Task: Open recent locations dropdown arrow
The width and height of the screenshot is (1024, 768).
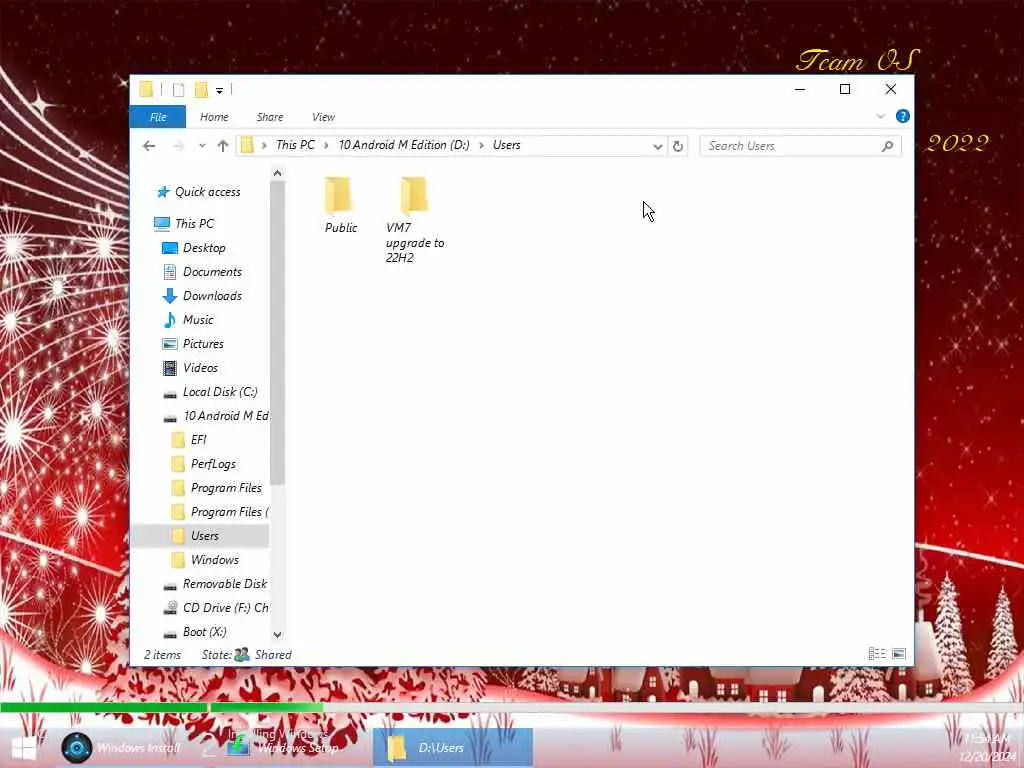Action: click(x=202, y=146)
